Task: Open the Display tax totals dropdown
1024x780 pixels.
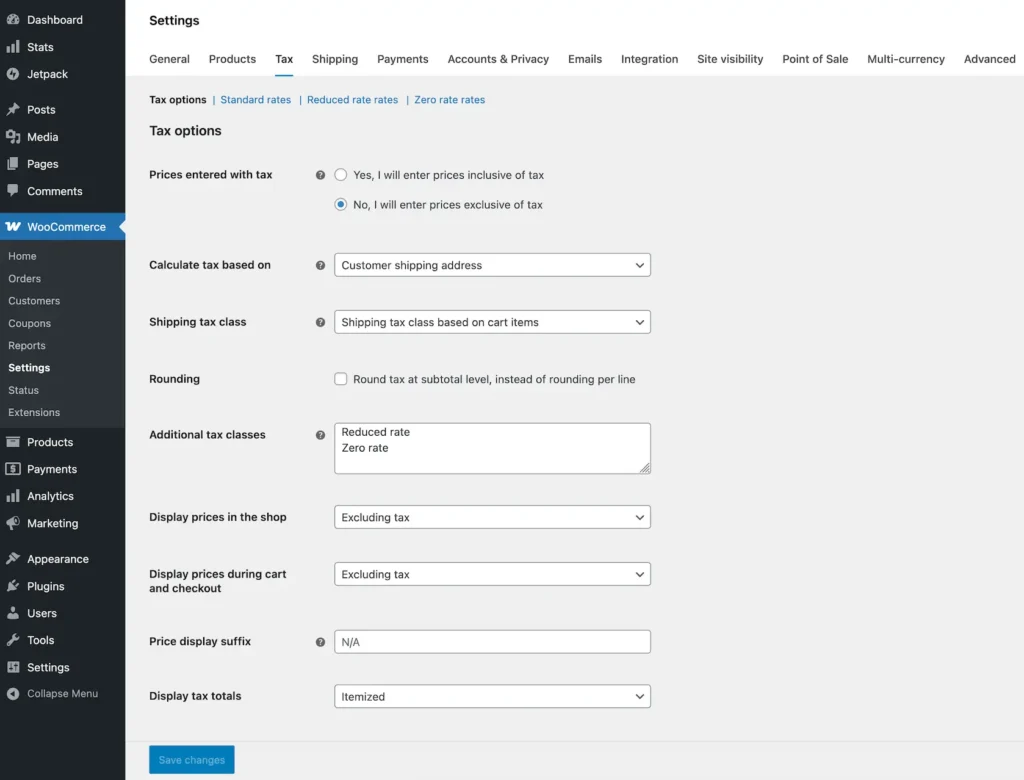Action: 492,696
